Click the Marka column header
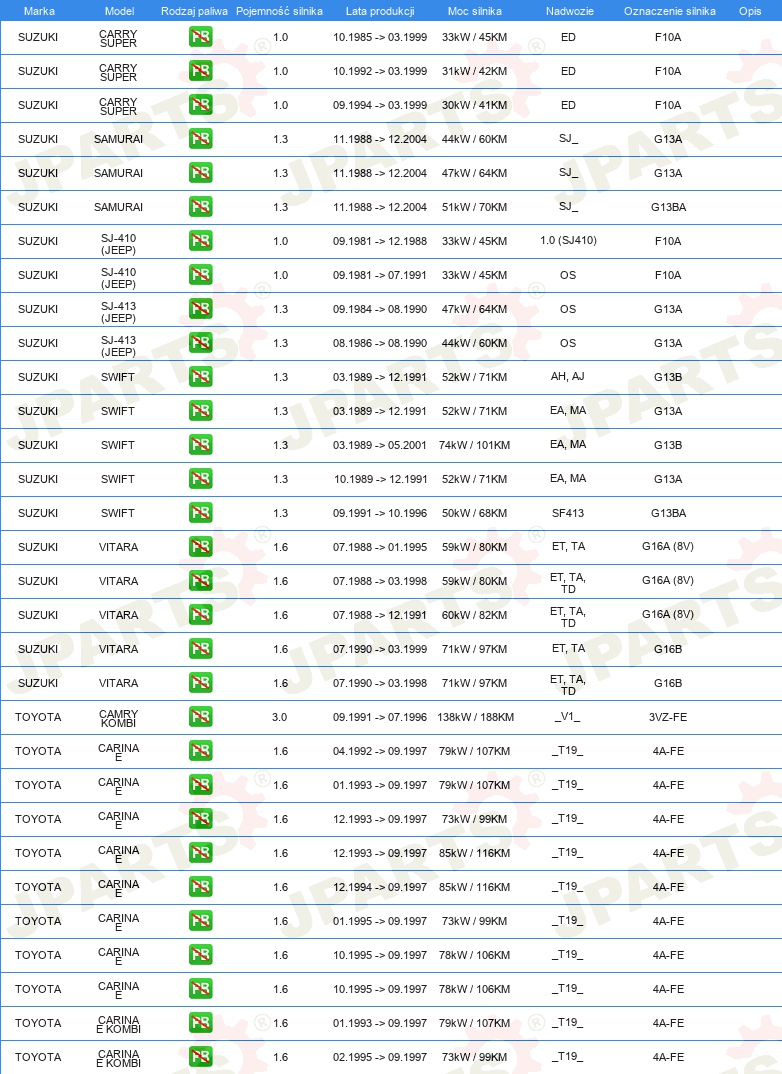The height and width of the screenshot is (1074, 782). [x=39, y=11]
